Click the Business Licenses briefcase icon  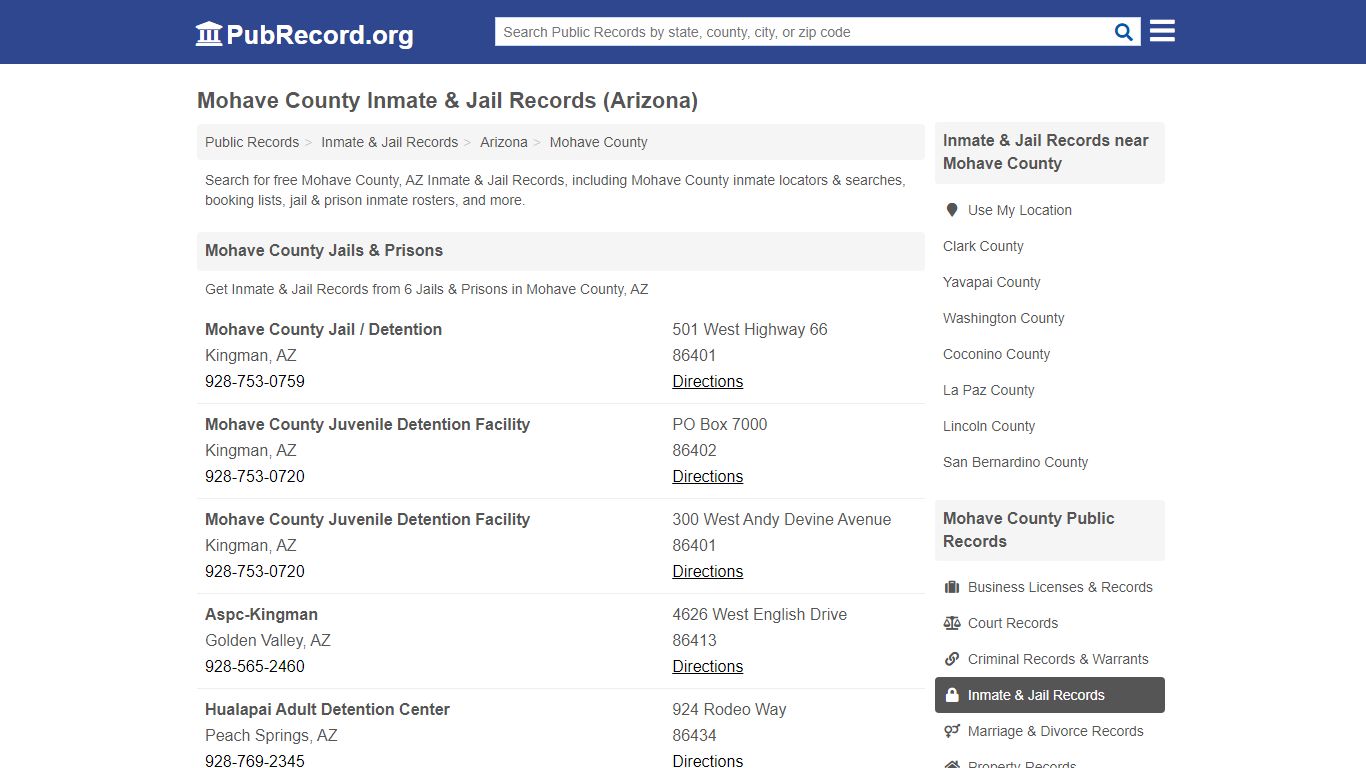coord(952,587)
